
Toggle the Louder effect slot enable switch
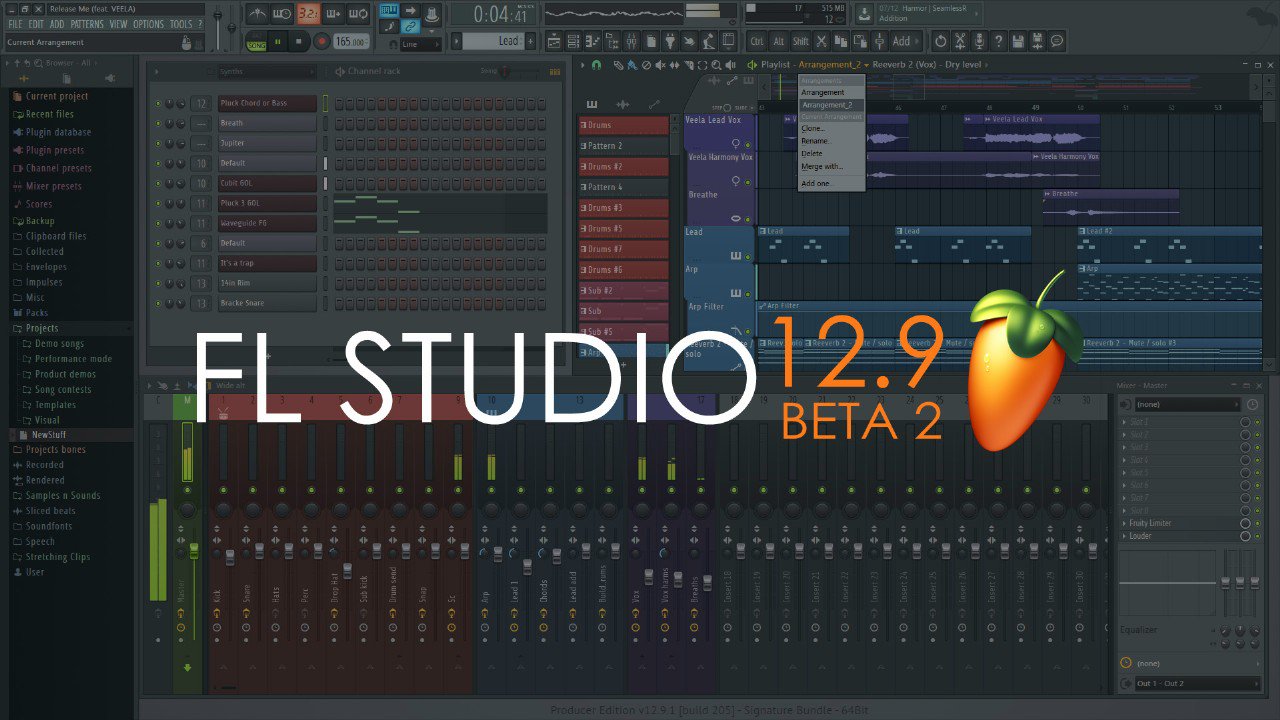(1257, 536)
